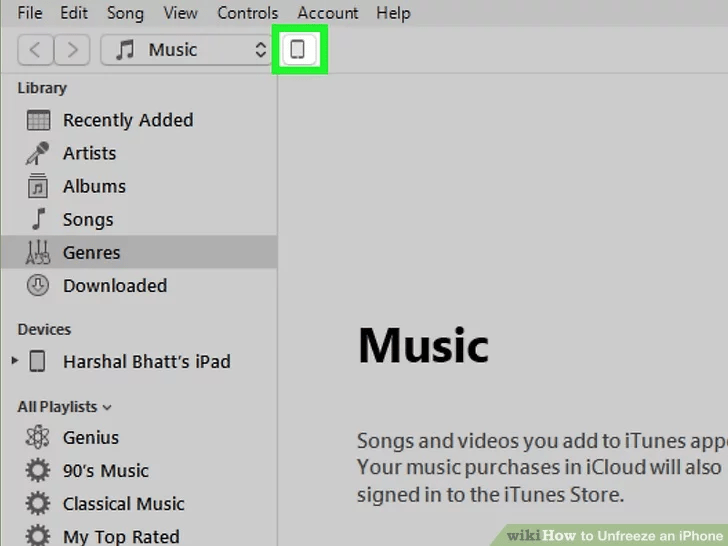
Task: Click the Classical Music gear icon
Action: pyautogui.click(x=38, y=503)
